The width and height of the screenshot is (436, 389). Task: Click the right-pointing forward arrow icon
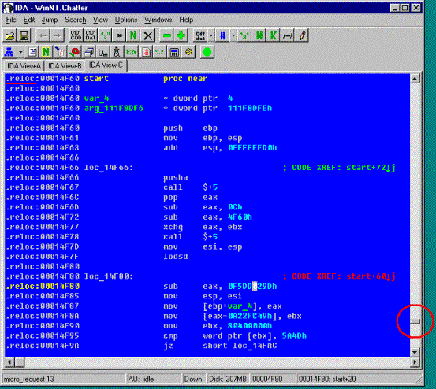[57, 35]
